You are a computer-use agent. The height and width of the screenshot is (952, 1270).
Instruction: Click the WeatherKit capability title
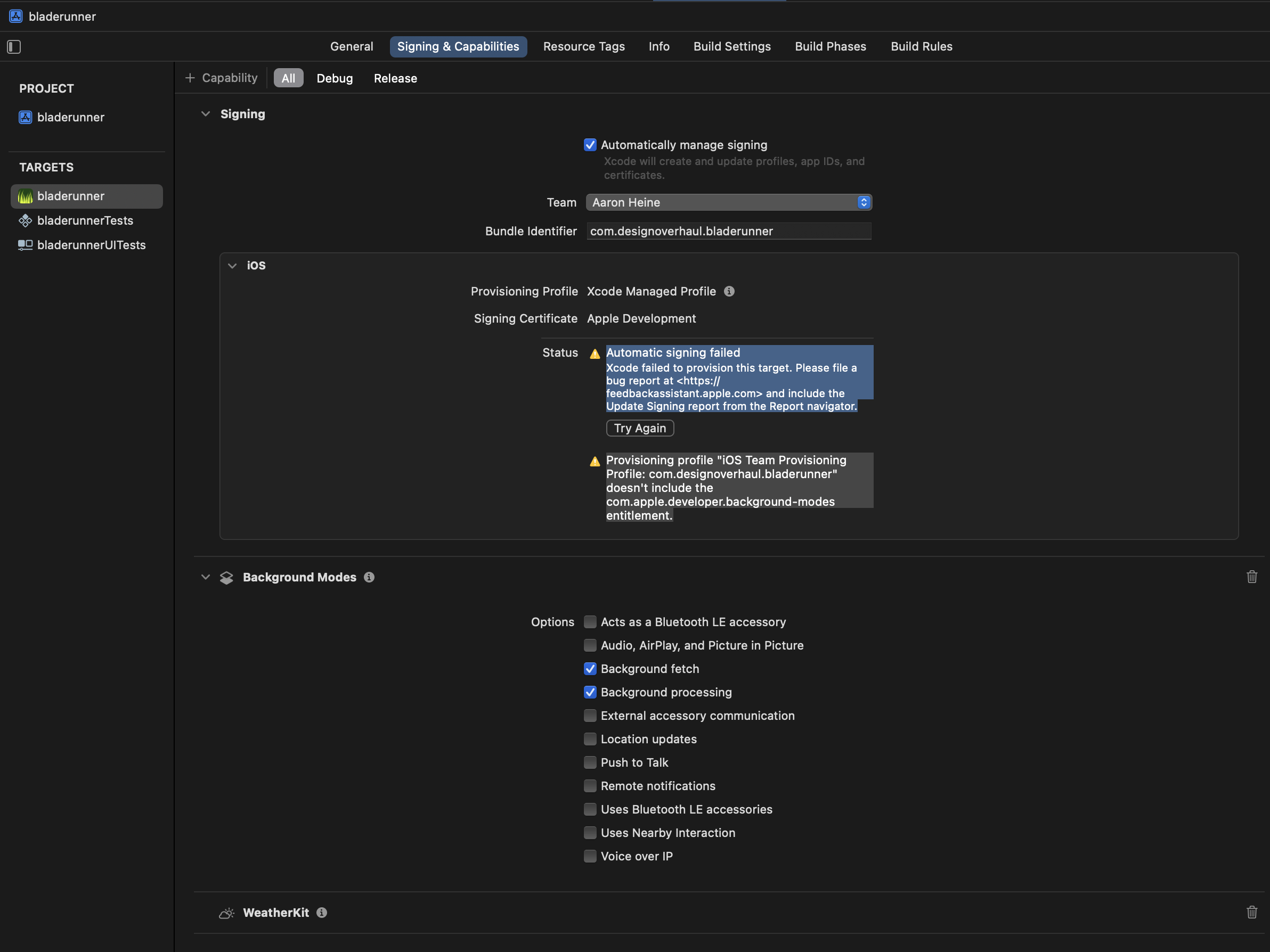coord(276,913)
